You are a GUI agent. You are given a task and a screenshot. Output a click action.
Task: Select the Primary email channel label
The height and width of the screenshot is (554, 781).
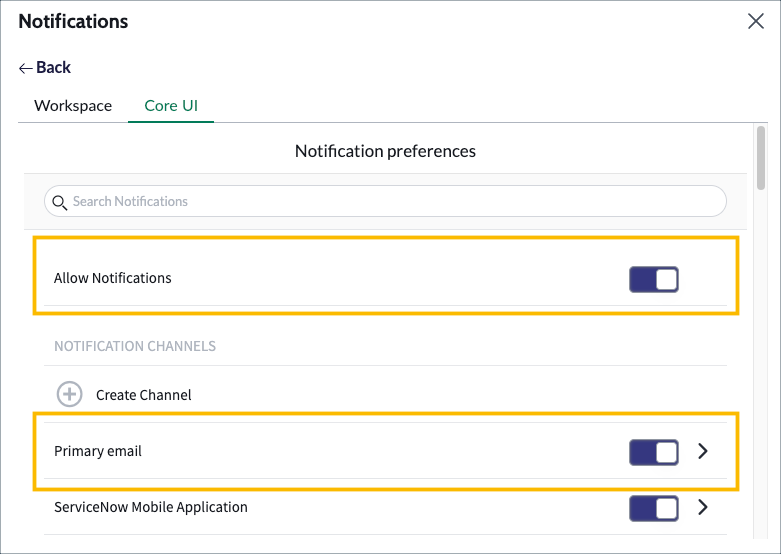[x=98, y=451]
